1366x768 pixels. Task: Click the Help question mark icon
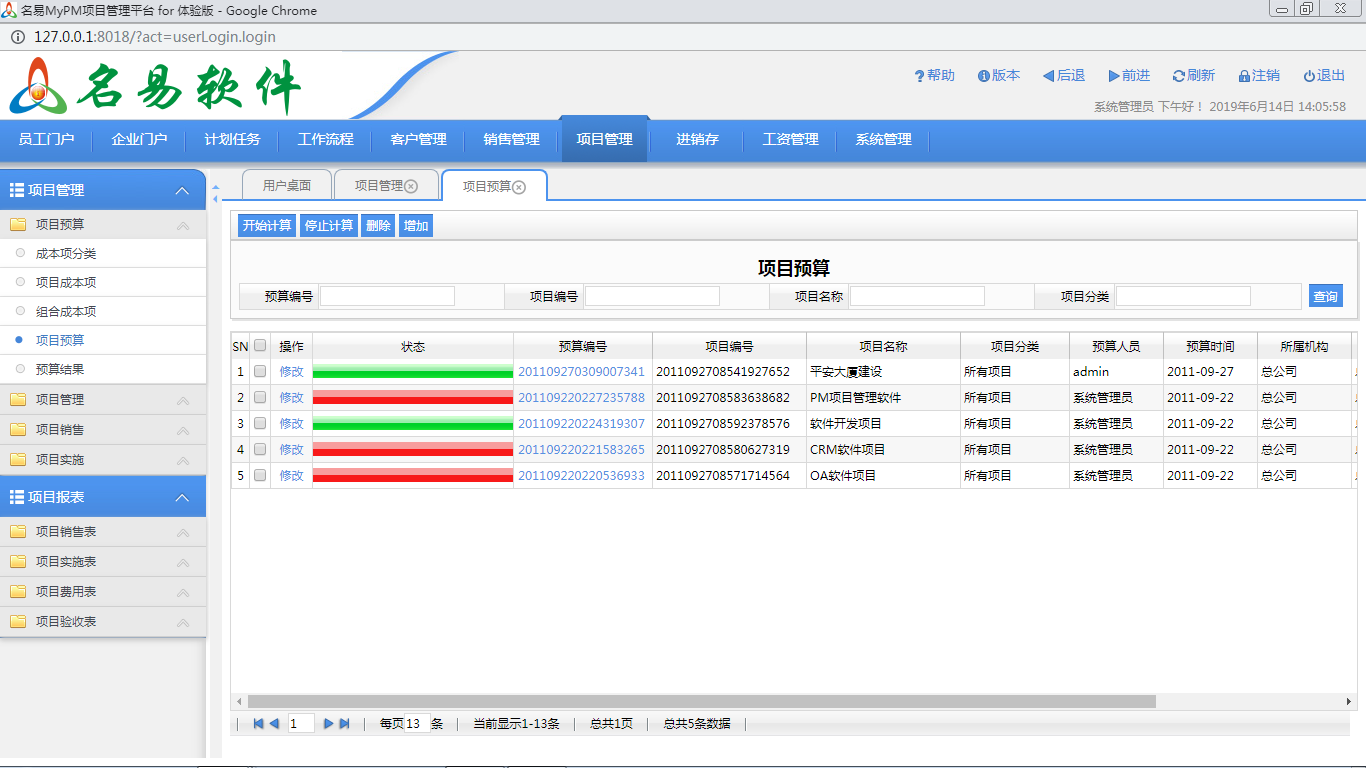pos(919,76)
